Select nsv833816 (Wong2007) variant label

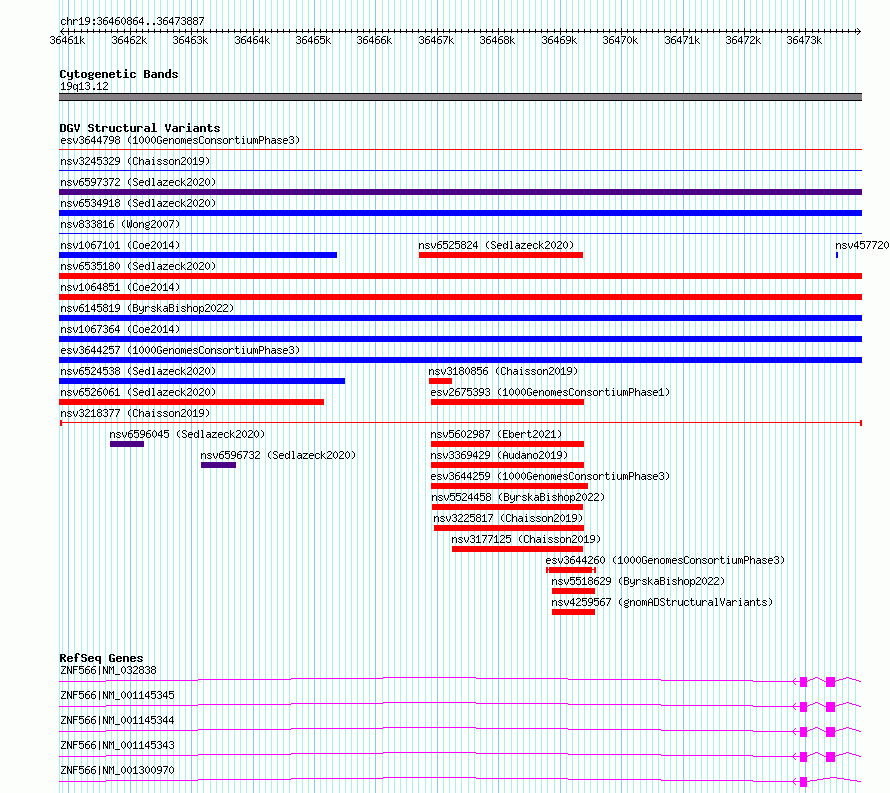(x=120, y=224)
